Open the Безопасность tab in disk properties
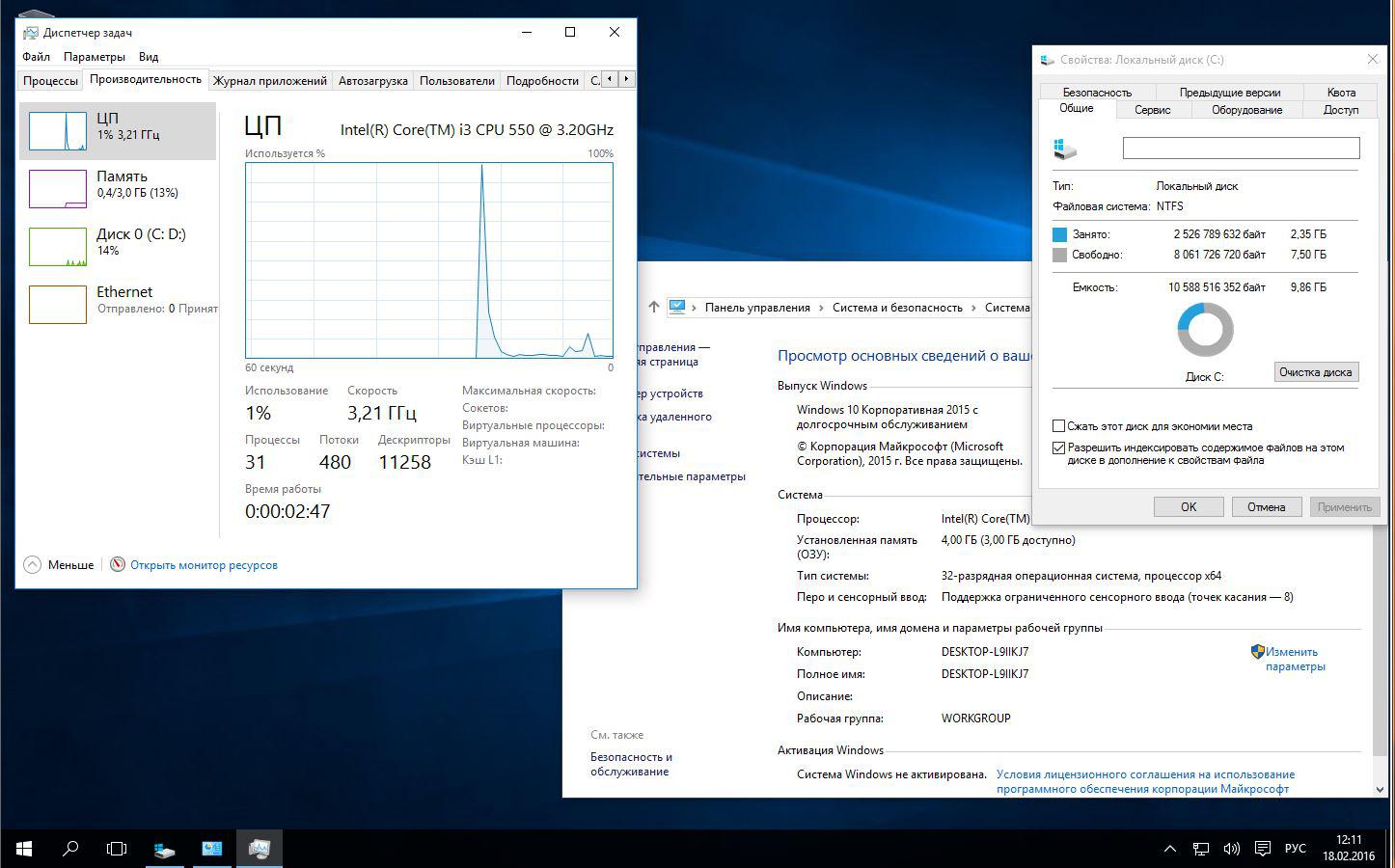 (x=1097, y=93)
